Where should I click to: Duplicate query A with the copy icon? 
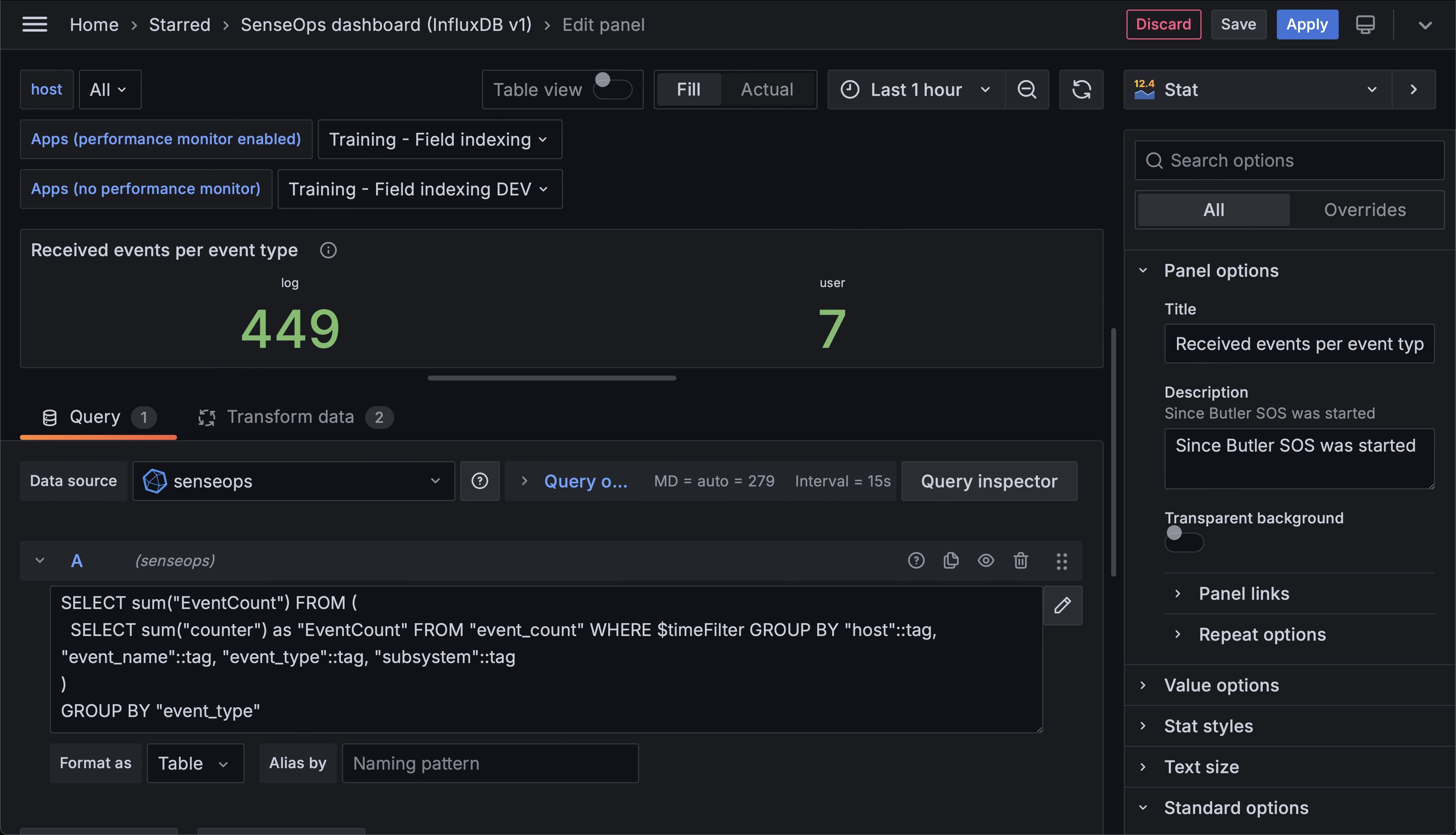(x=951, y=560)
